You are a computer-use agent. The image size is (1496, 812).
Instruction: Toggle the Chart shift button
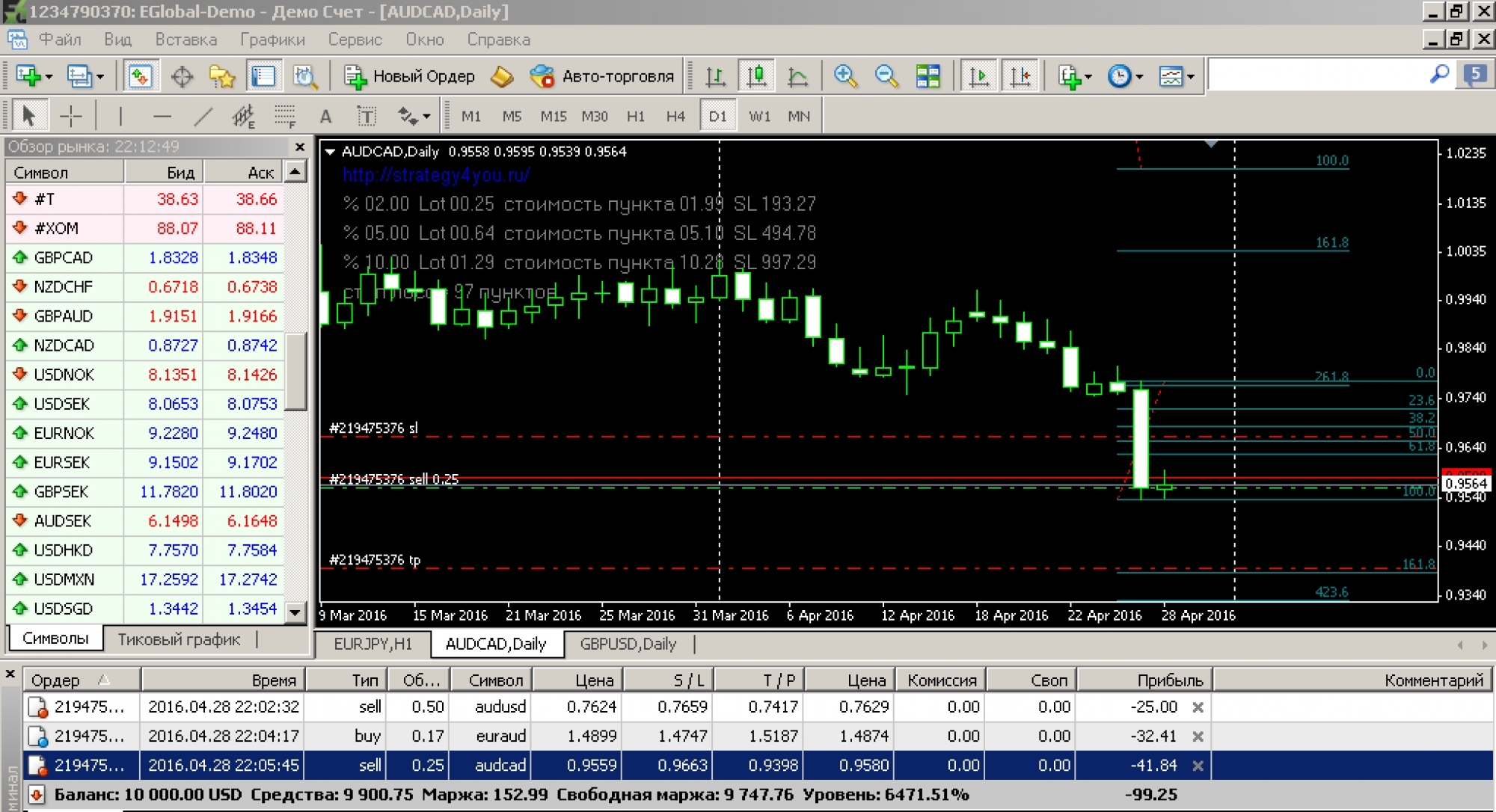1020,76
